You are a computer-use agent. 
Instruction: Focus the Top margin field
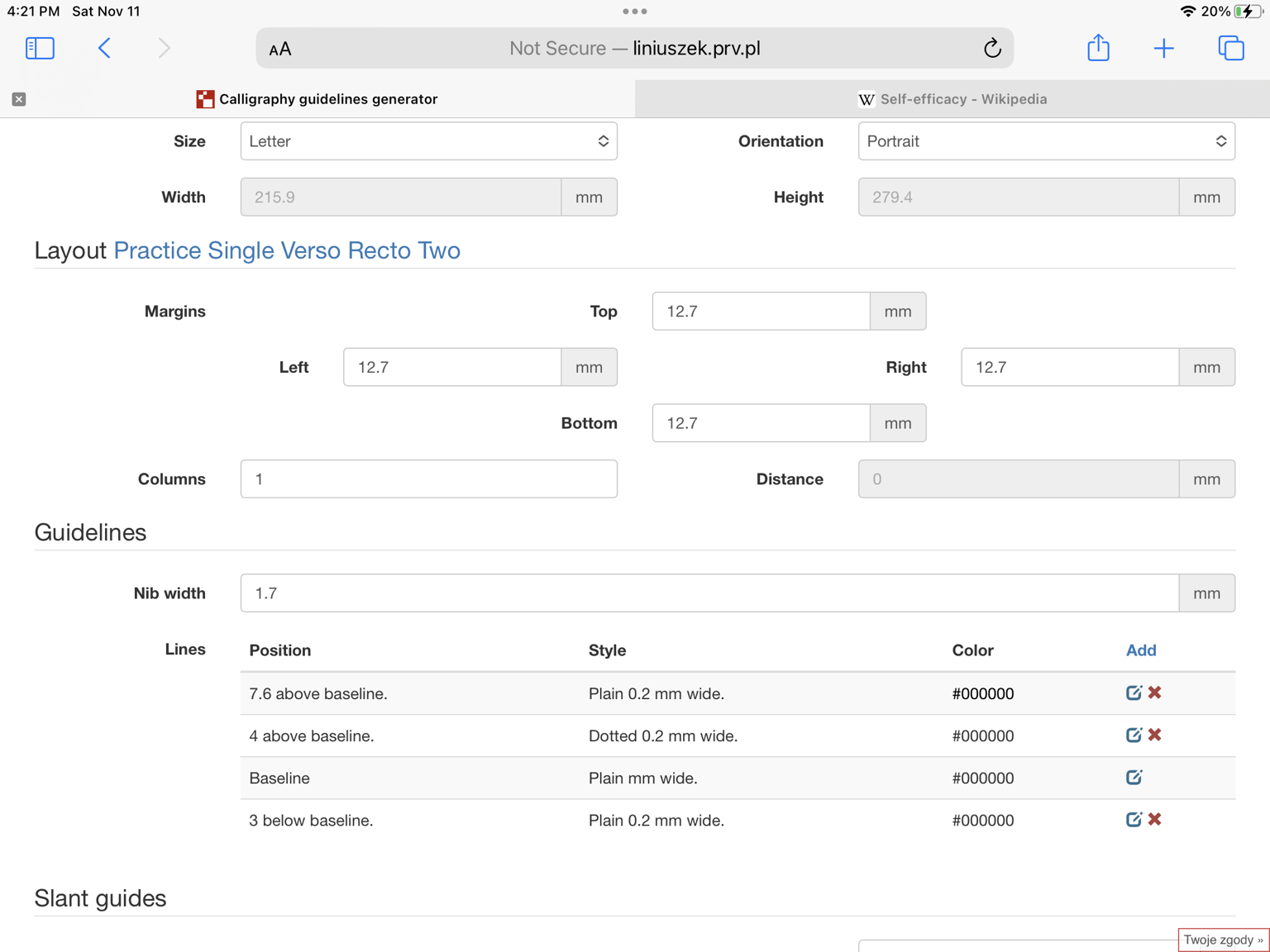(761, 312)
